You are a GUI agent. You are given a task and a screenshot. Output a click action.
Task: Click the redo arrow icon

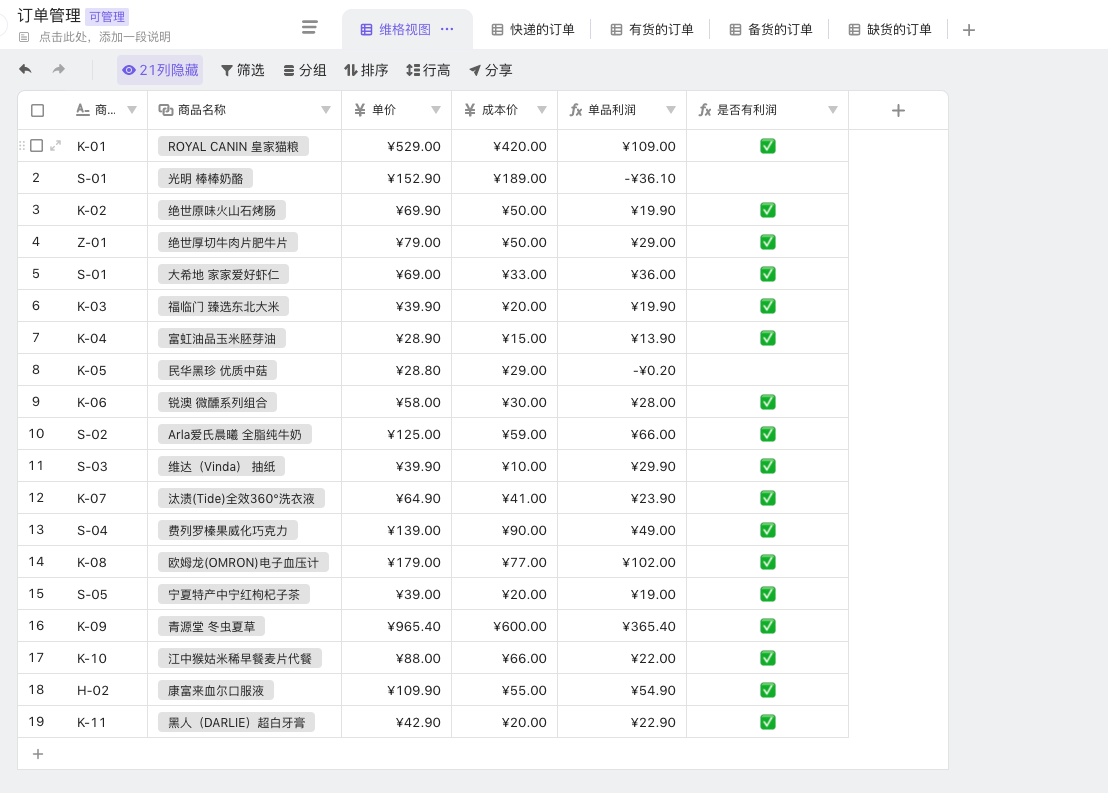pos(59,70)
